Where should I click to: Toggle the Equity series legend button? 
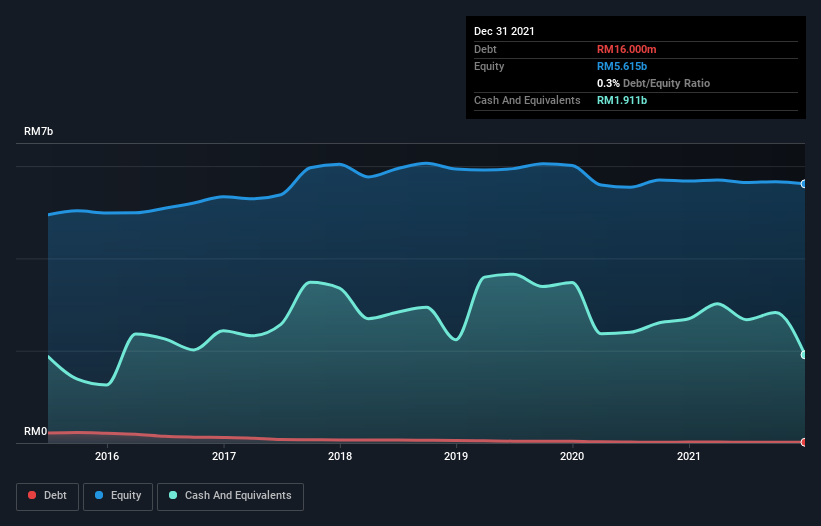tap(118, 496)
